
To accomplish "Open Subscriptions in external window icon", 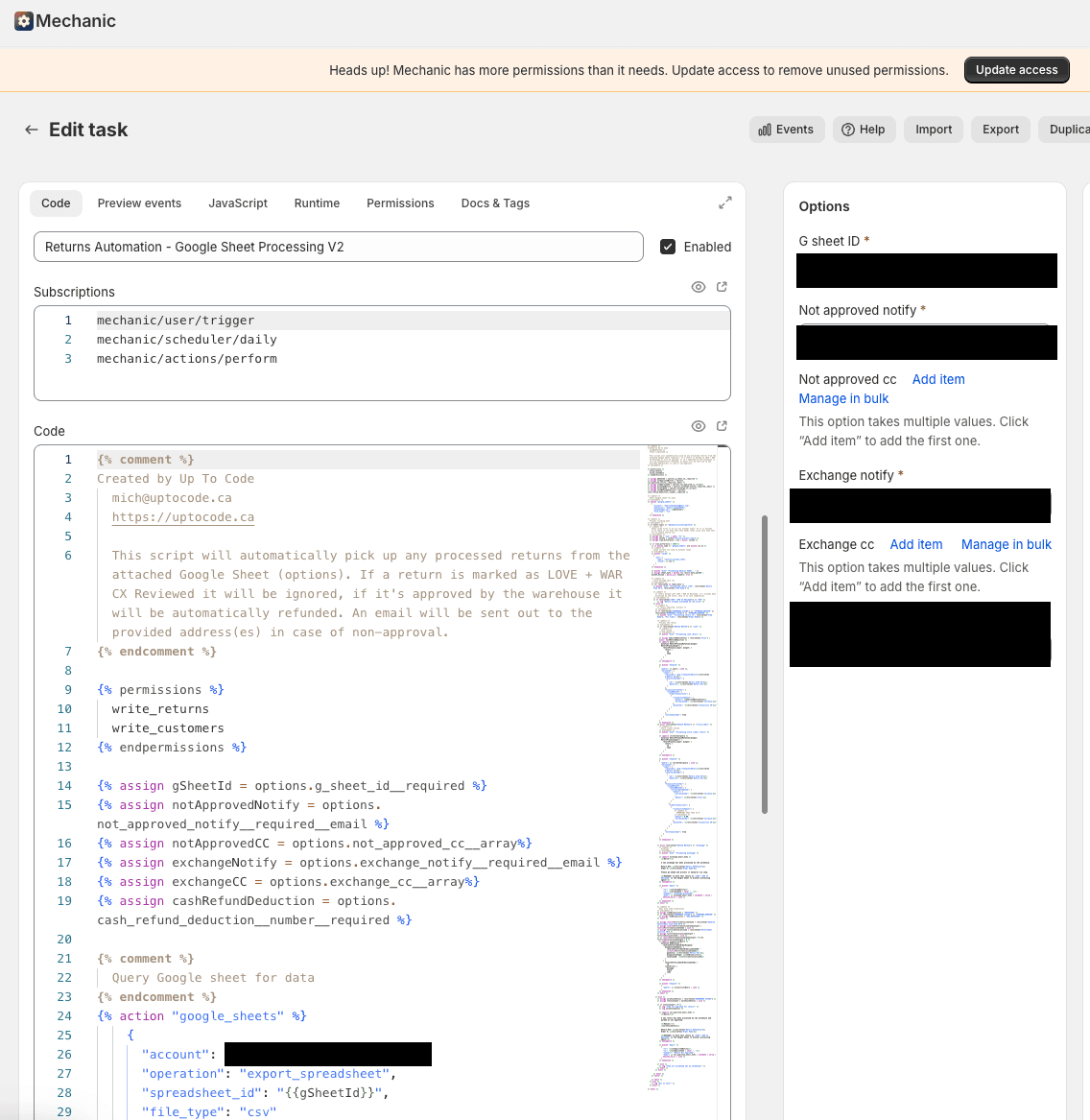I will [723, 287].
